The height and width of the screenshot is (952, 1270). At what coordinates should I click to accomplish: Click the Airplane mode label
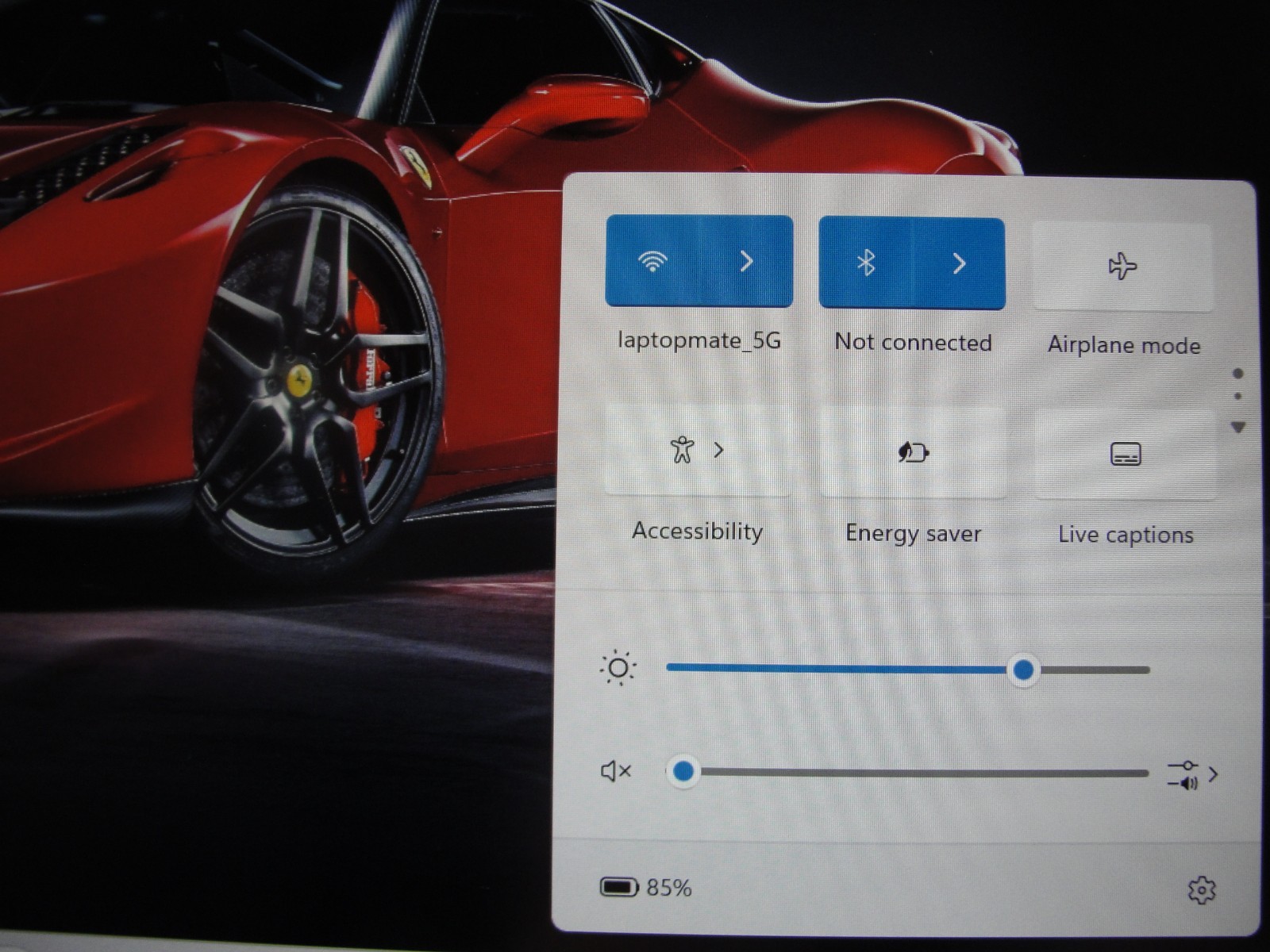pos(1124,345)
